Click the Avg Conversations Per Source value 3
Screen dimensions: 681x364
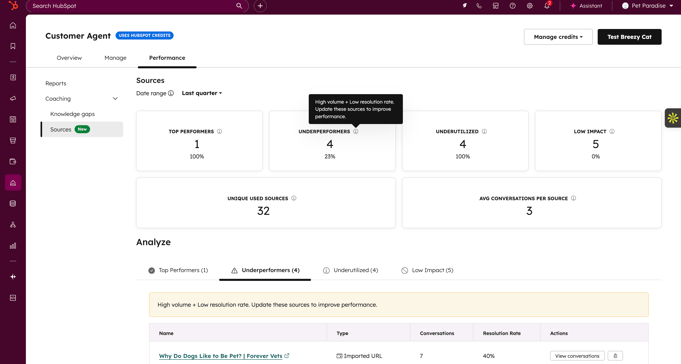tap(529, 211)
